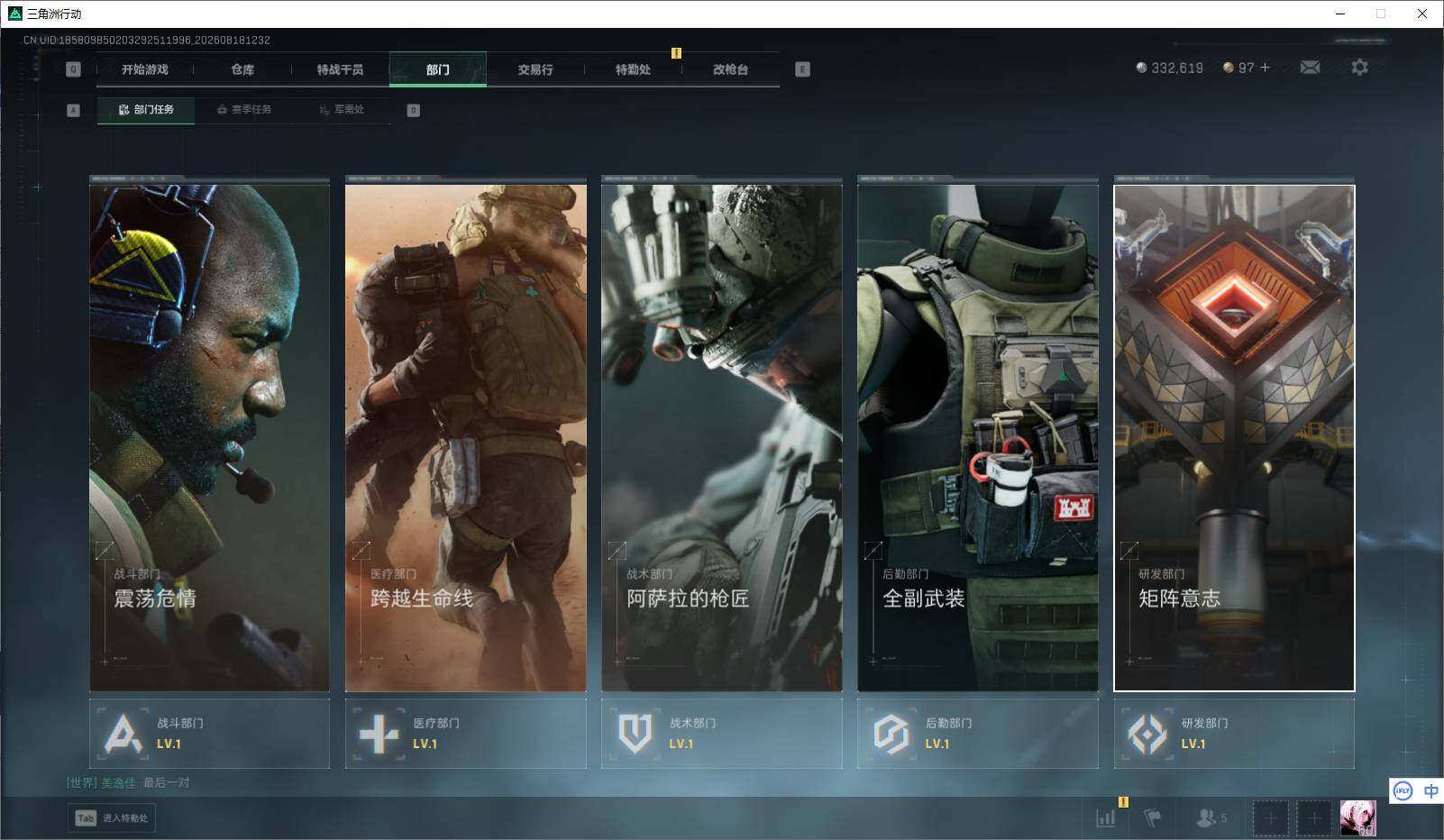Image resolution: width=1444 pixels, height=840 pixels.
Task: Select the 军需处 sub-tab
Action: [342, 110]
